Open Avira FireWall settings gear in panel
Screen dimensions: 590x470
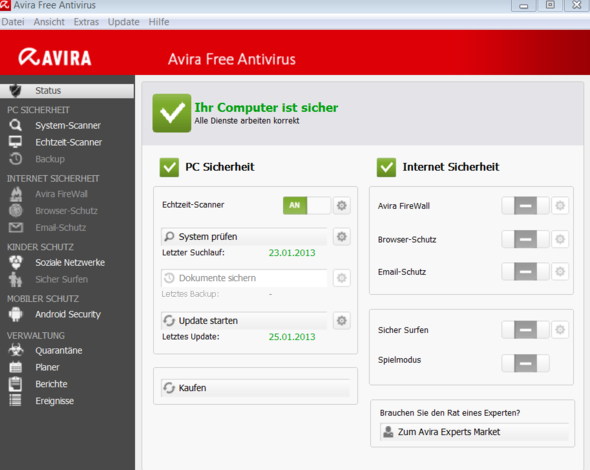click(560, 205)
